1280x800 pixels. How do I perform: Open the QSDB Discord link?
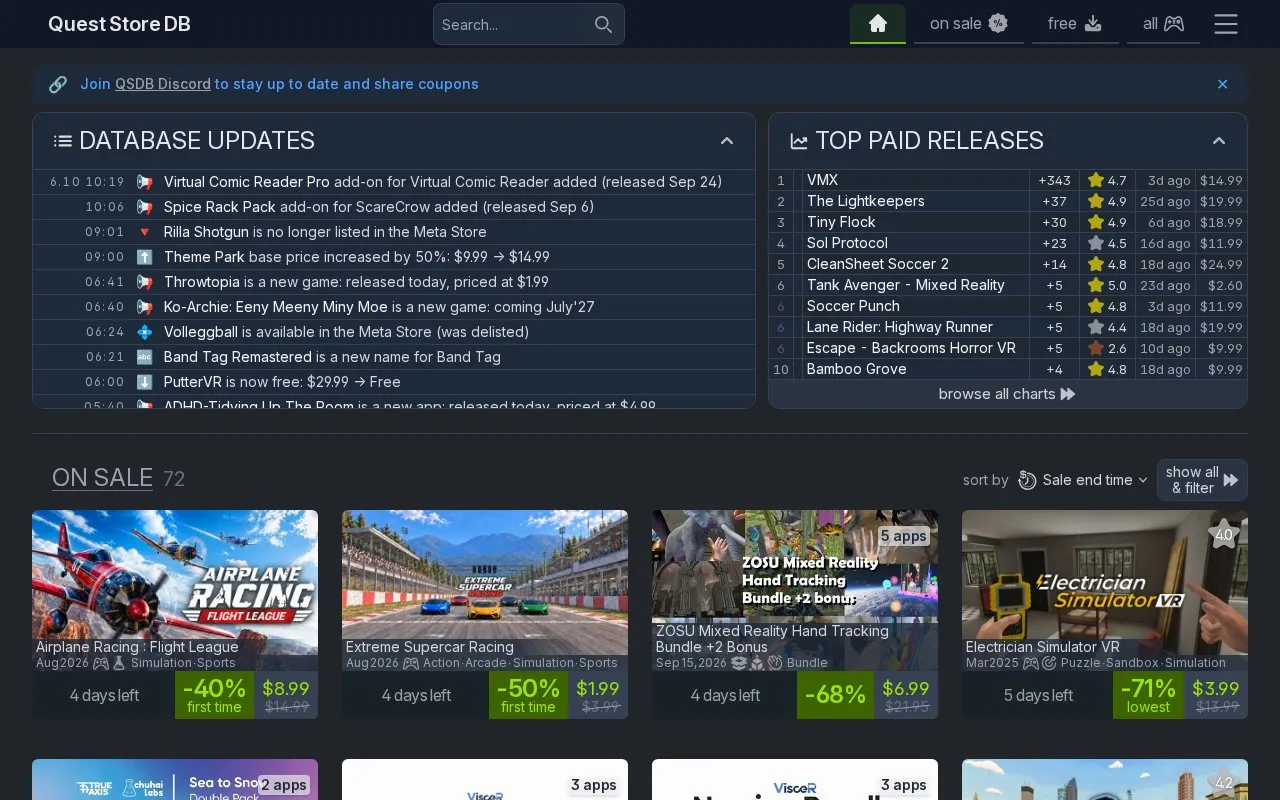point(163,84)
